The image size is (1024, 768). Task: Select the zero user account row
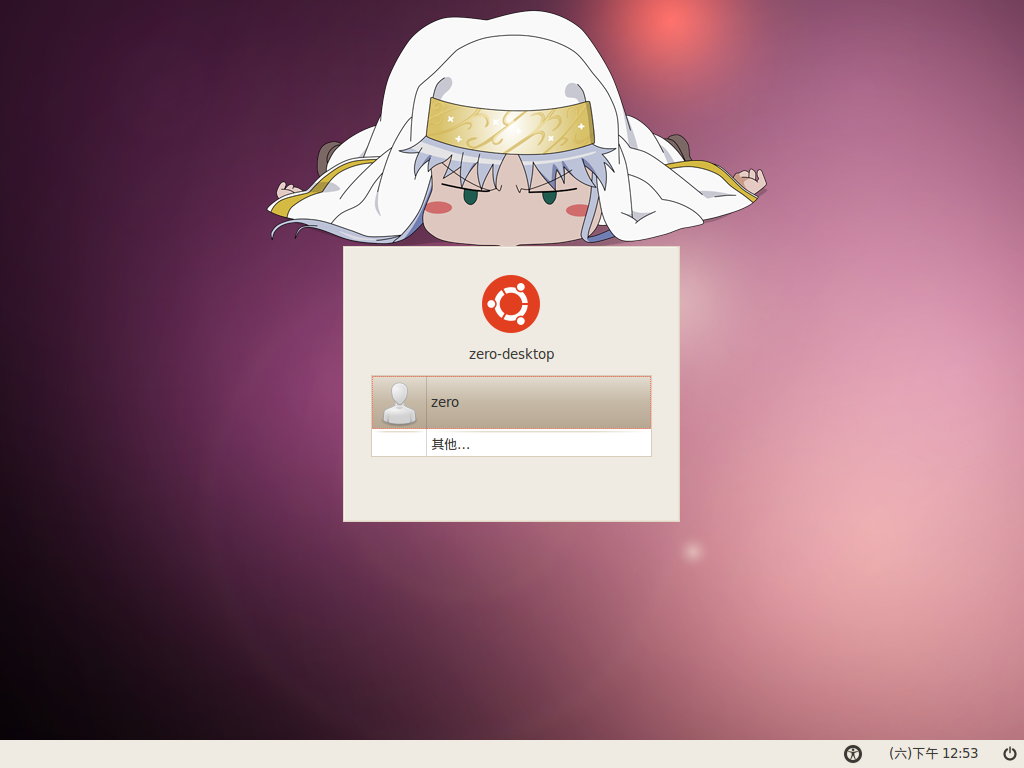pos(511,402)
